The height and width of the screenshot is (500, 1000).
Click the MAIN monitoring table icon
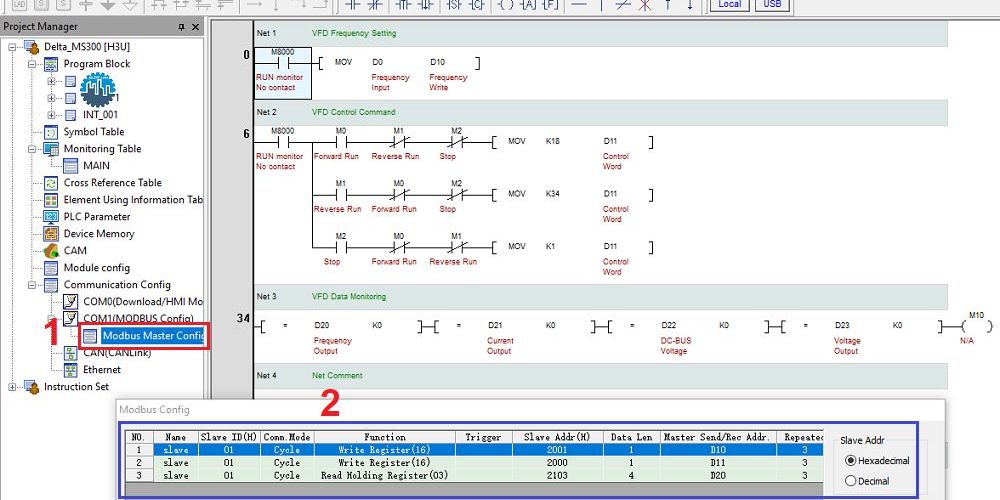point(71,166)
